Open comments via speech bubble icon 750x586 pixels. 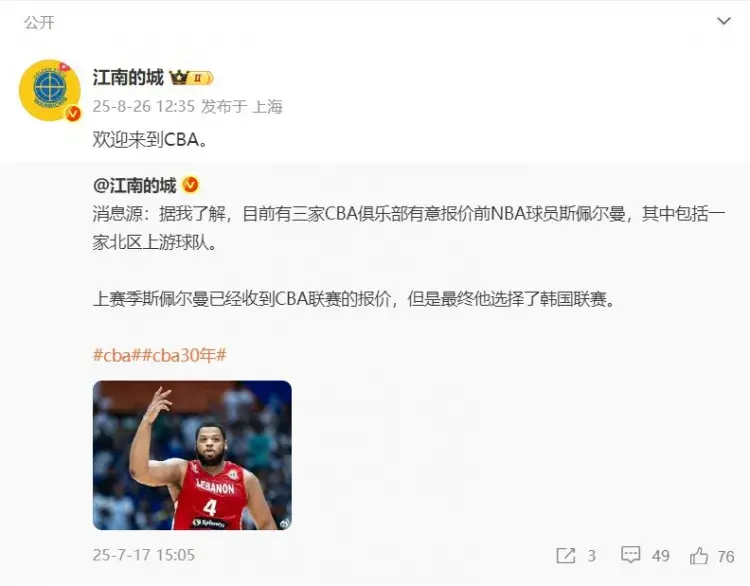coord(630,555)
